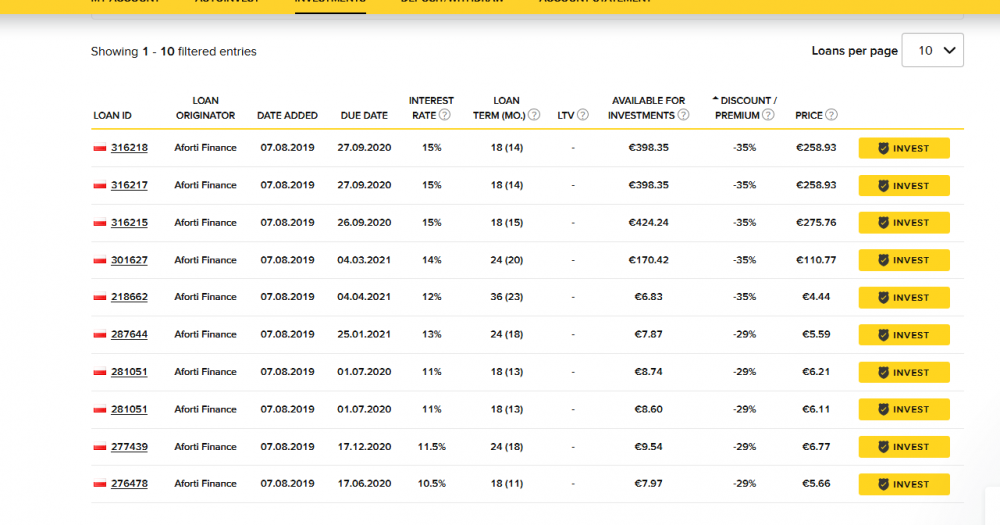Open loan 277439 details link

129,447
